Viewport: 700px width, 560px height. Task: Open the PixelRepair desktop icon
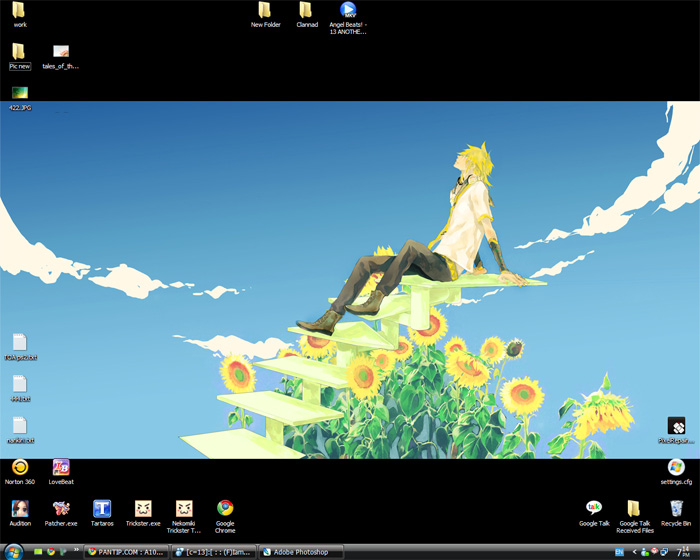click(x=676, y=430)
